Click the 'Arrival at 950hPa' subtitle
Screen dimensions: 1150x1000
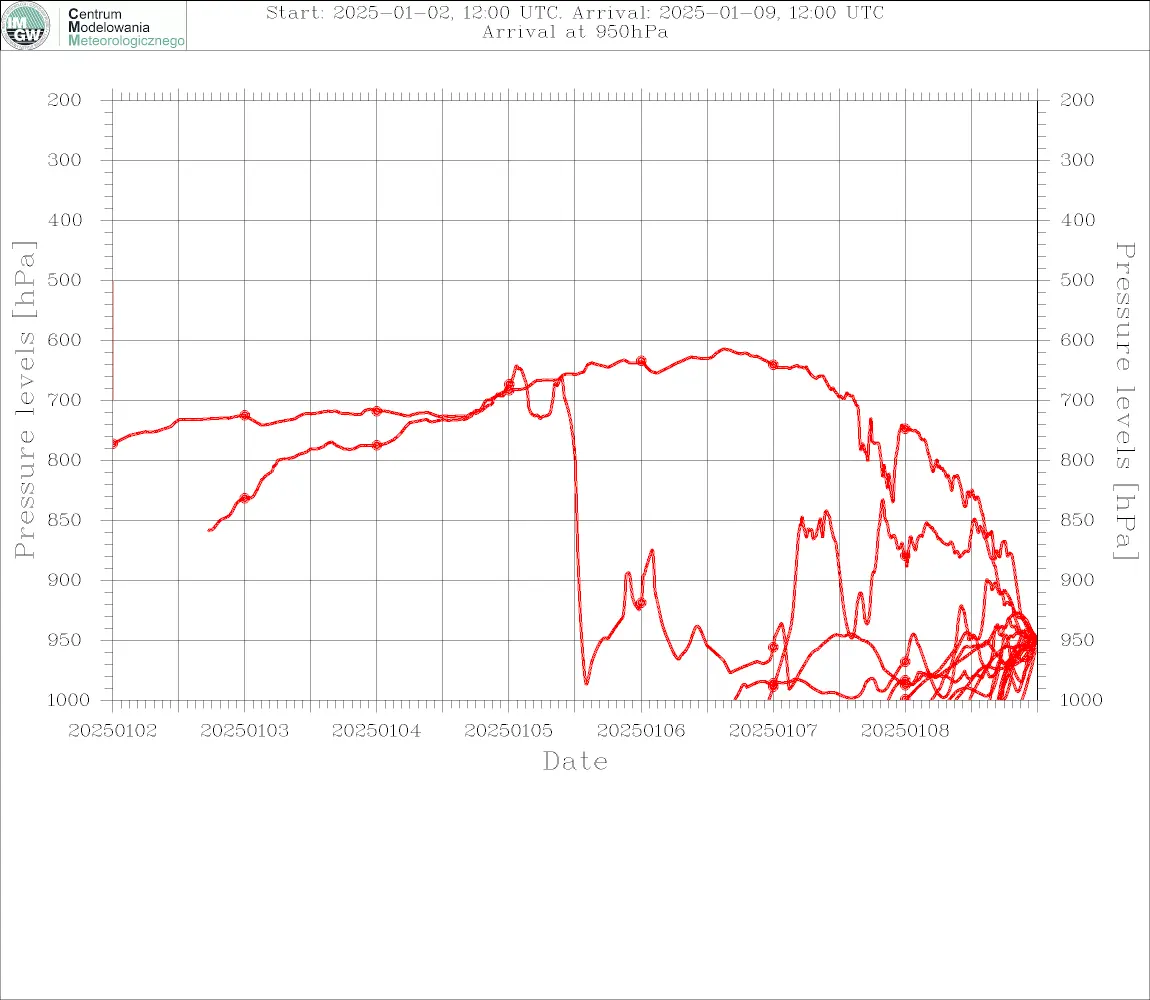click(x=574, y=32)
